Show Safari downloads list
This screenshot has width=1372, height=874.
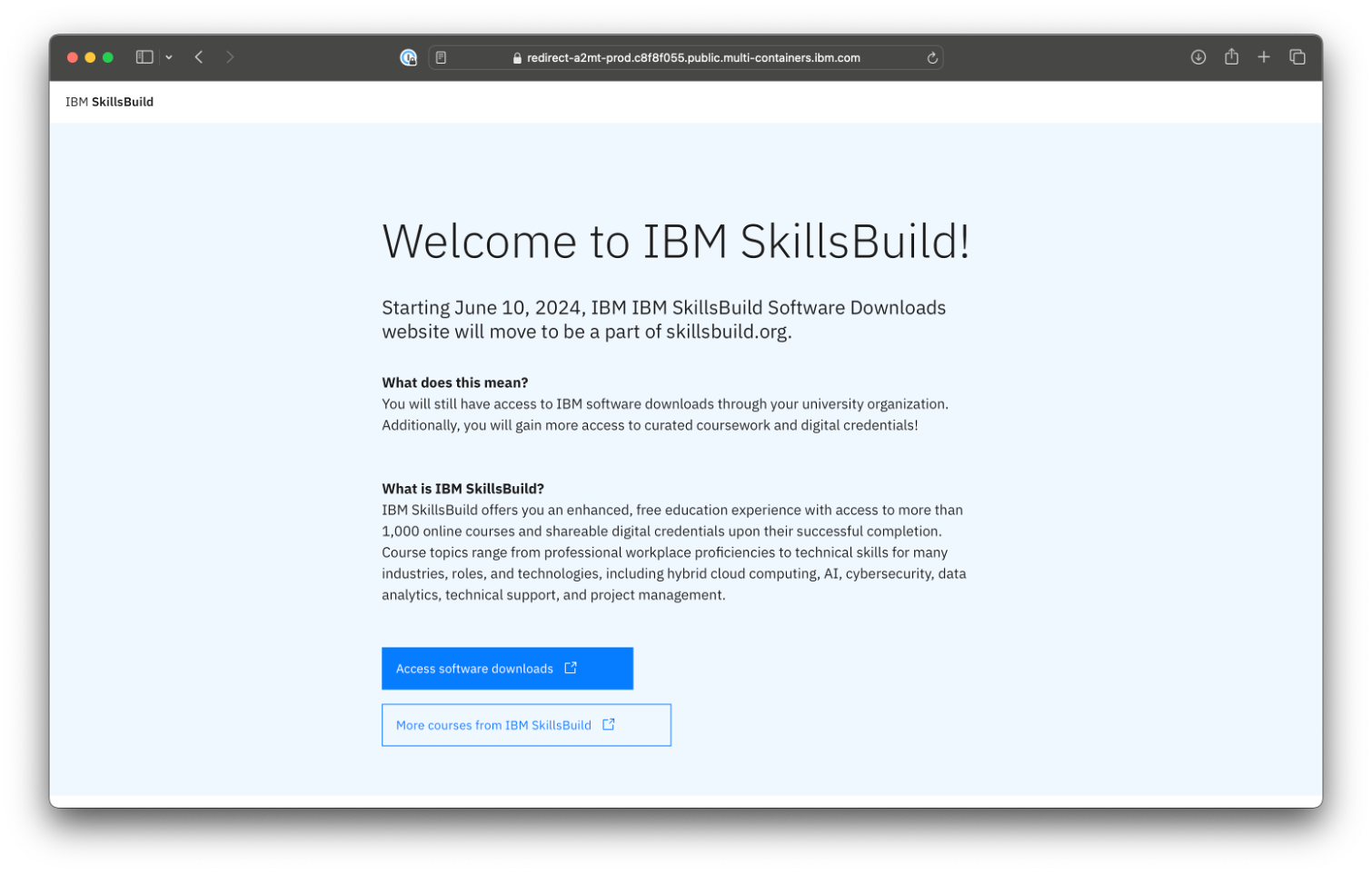1198,57
